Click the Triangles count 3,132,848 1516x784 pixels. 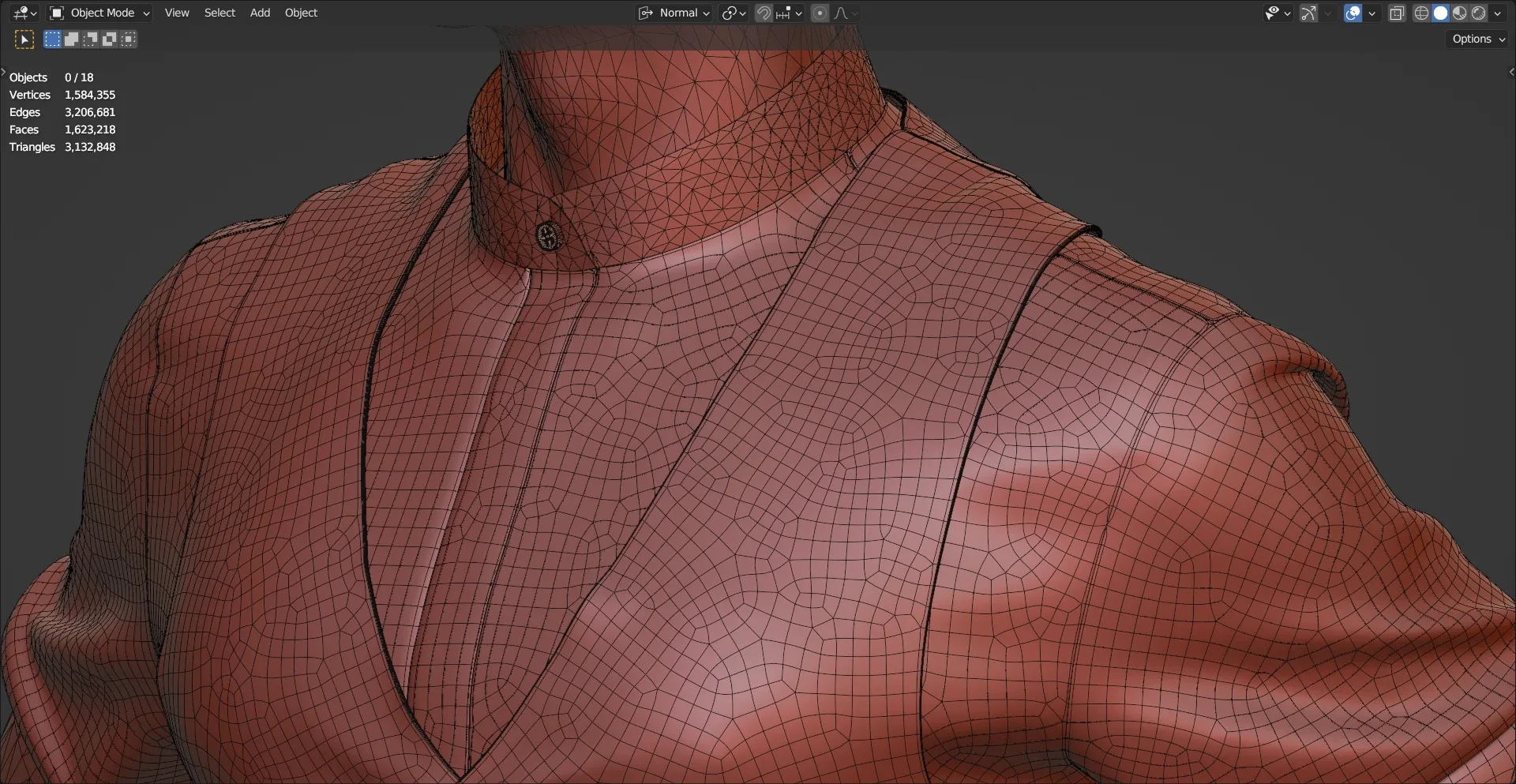tap(90, 147)
